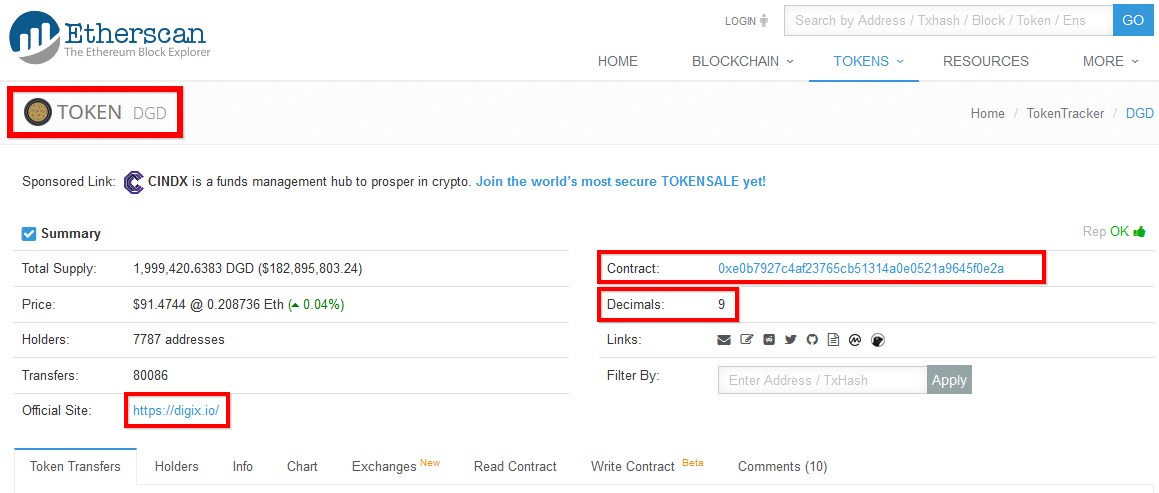Select the 7787 addresses holders value
The image size is (1159, 493).
179,340
